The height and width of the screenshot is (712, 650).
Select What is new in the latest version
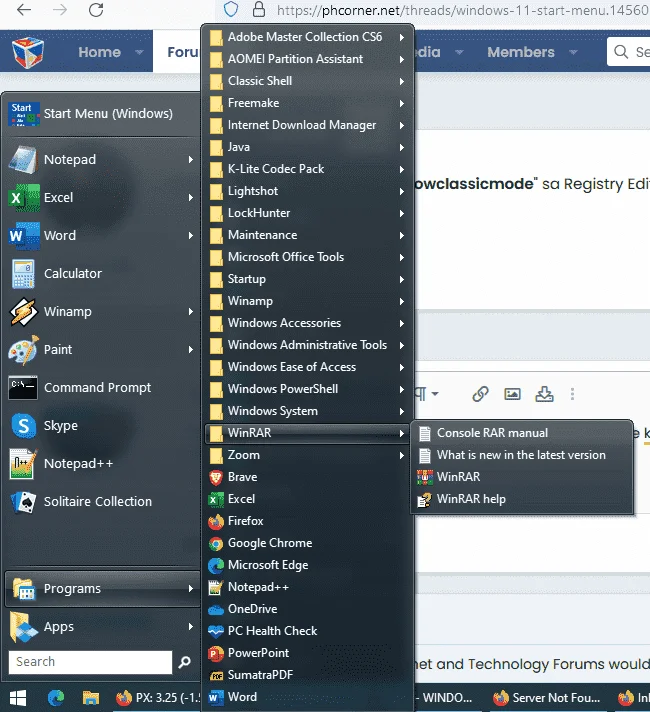(x=521, y=455)
